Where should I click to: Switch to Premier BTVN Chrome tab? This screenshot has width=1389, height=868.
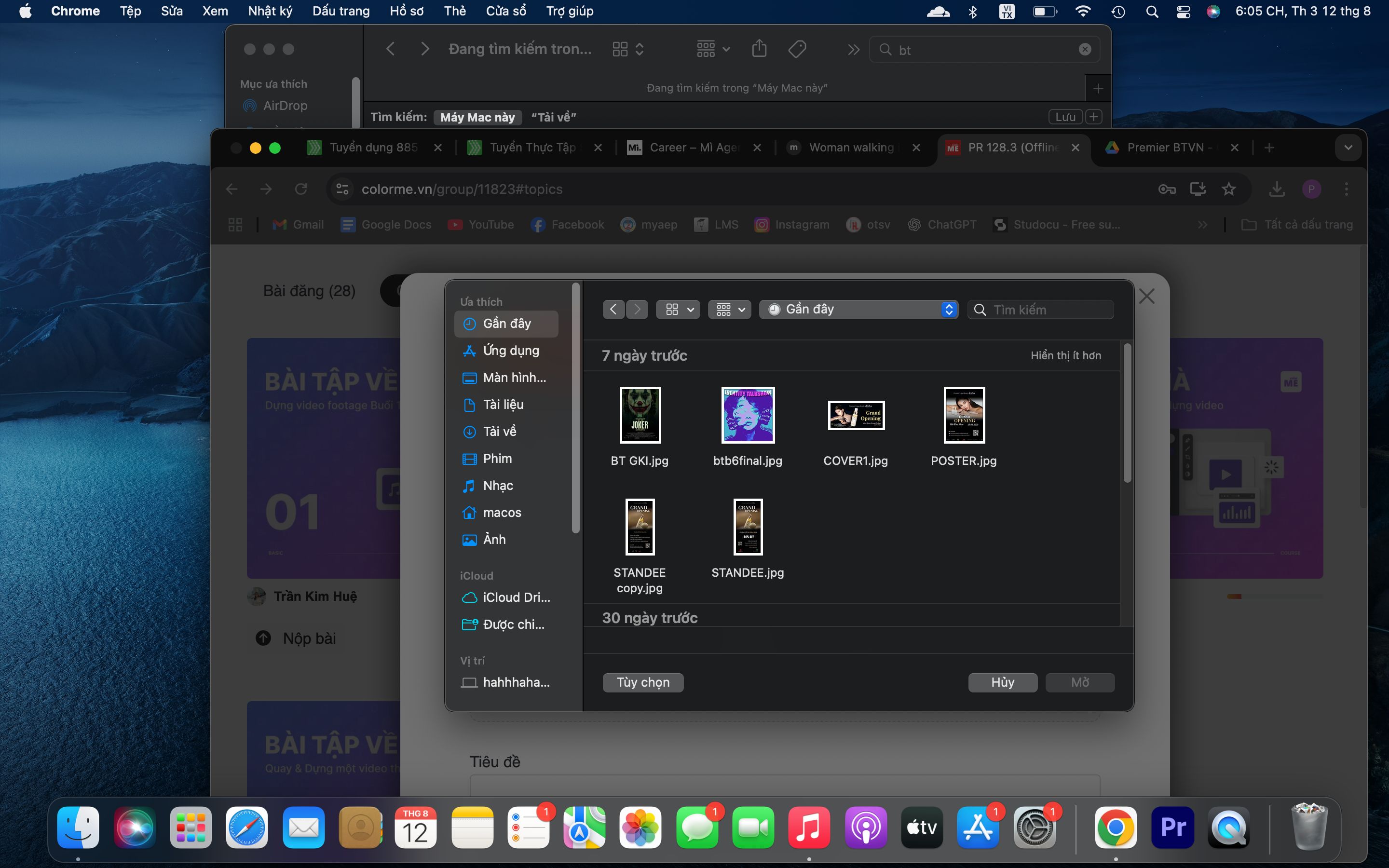[x=1171, y=148]
